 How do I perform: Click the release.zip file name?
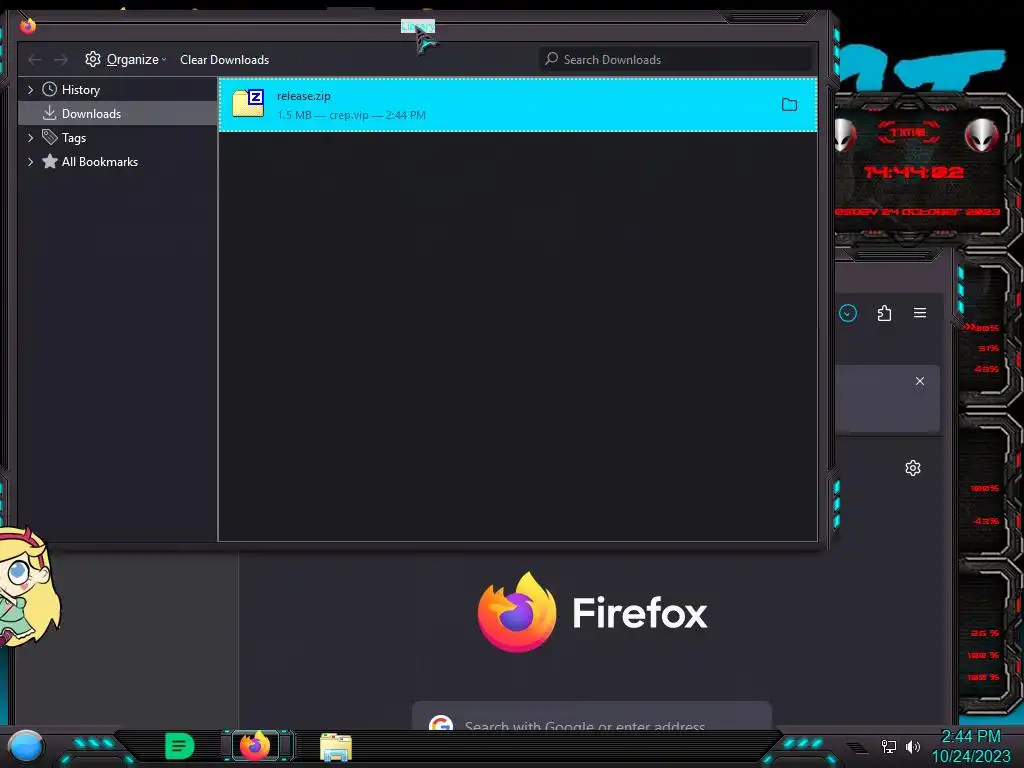click(x=304, y=96)
